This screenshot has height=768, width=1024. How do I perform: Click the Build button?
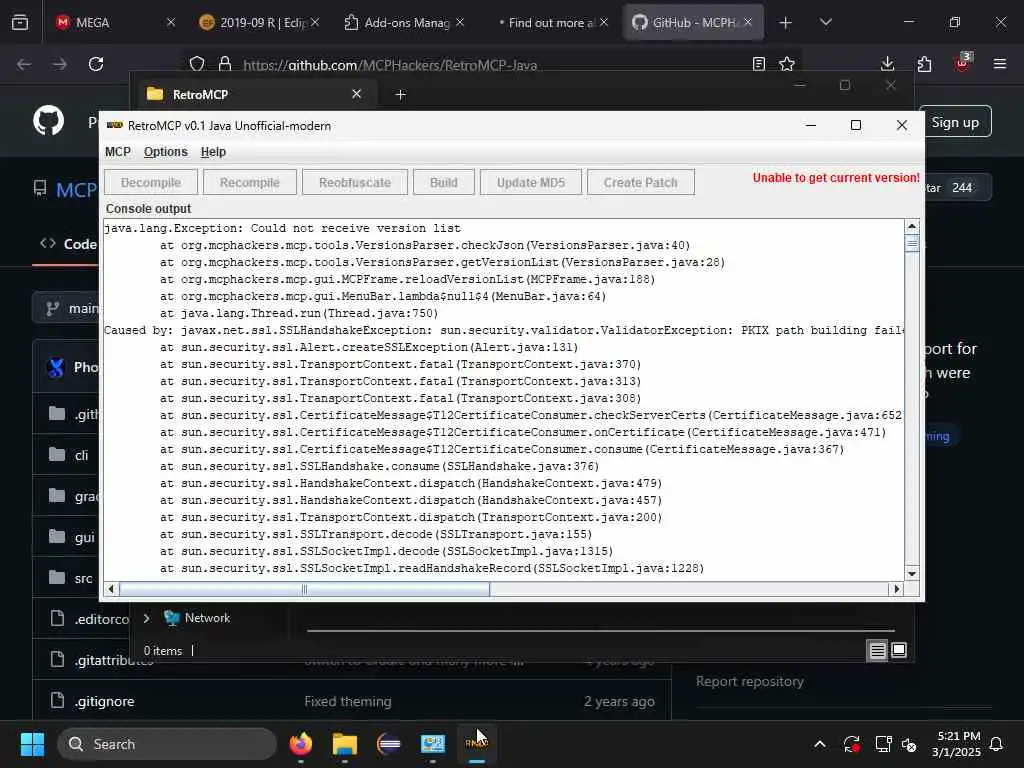tap(443, 182)
